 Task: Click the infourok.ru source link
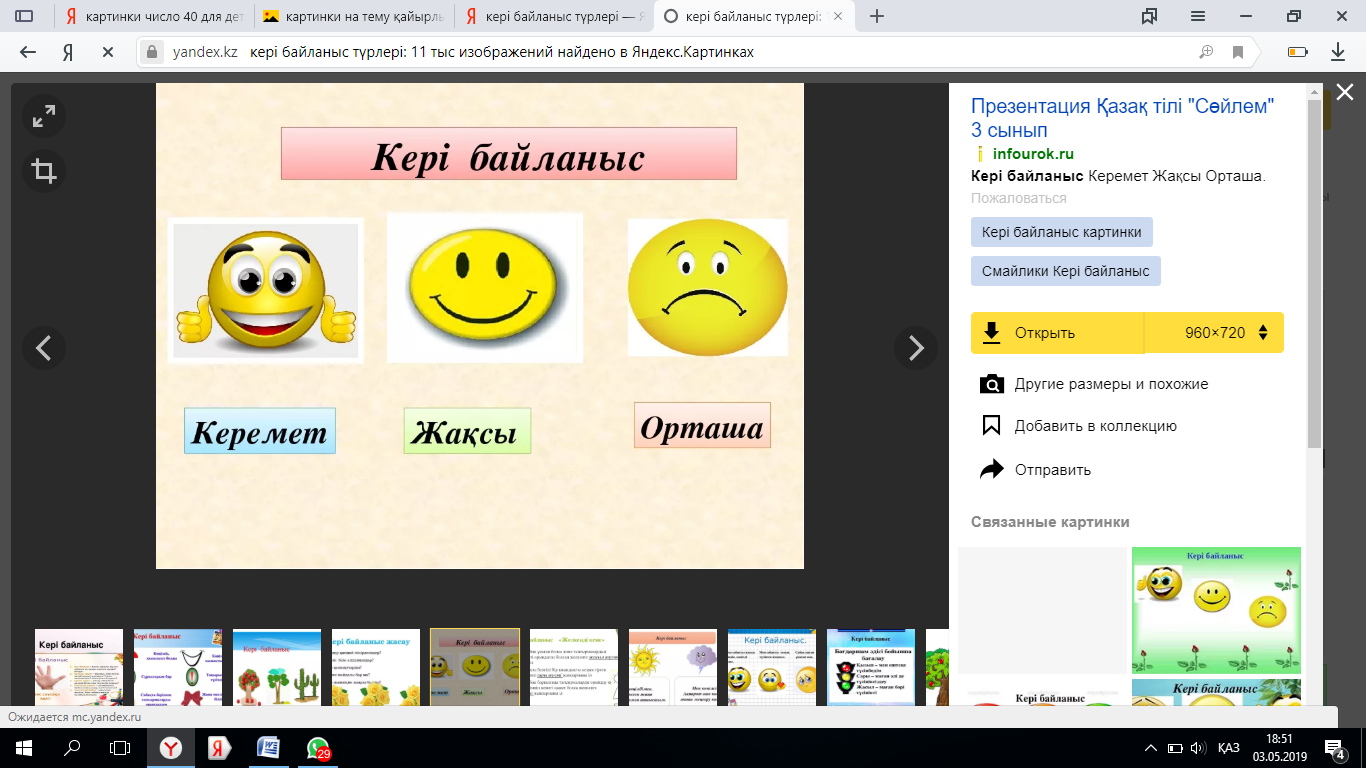click(1033, 154)
